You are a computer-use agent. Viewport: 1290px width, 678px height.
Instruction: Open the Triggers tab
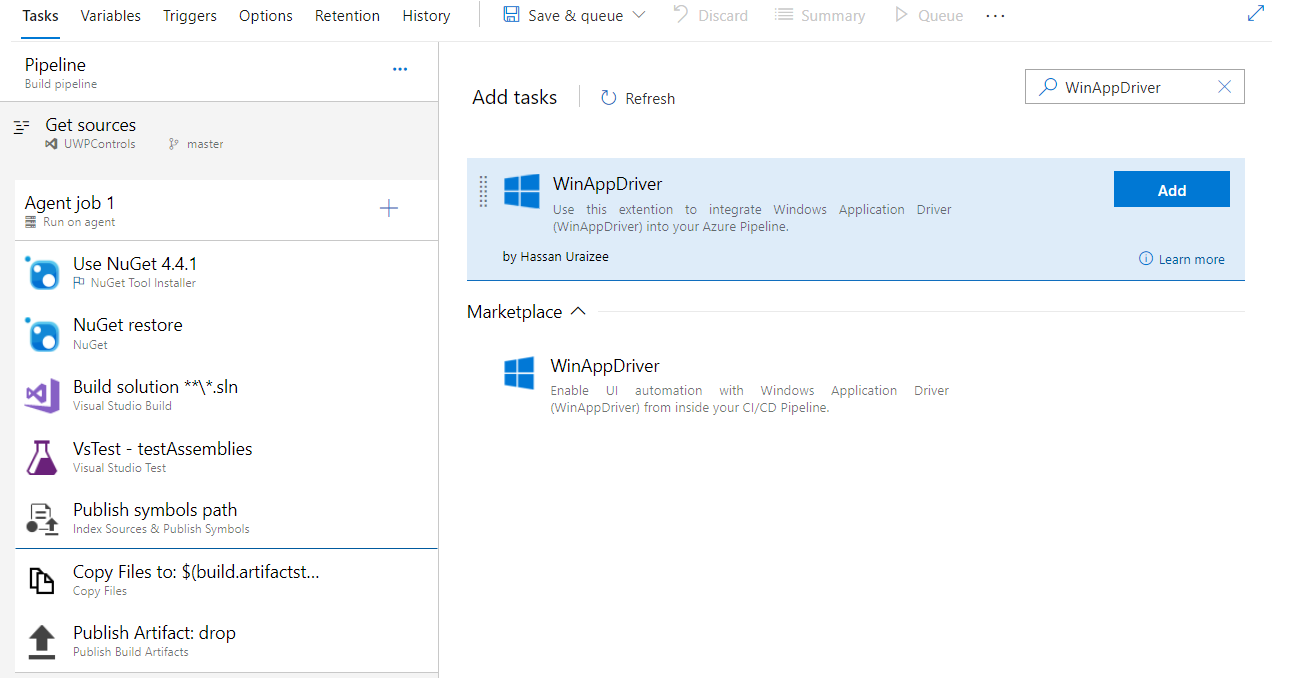190,16
